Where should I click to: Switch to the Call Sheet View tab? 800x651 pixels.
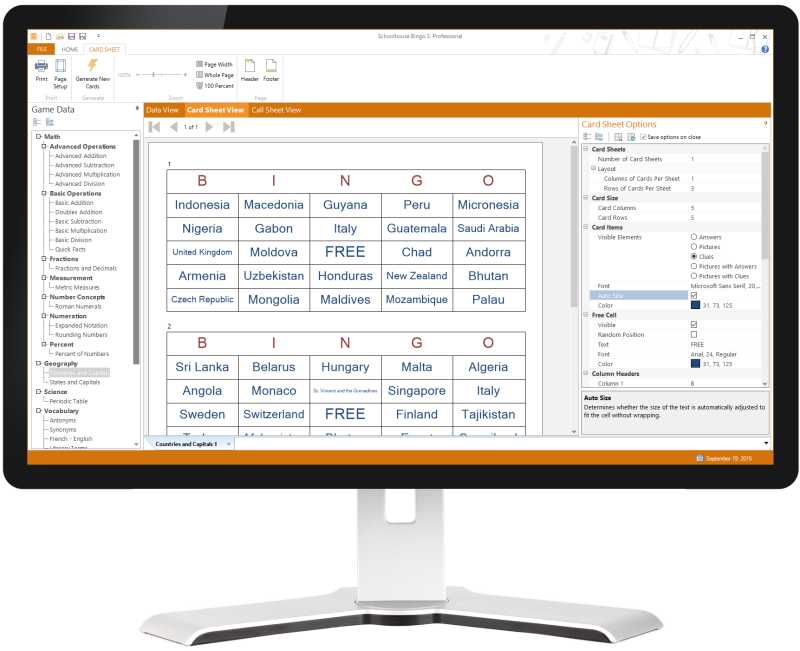(x=276, y=110)
